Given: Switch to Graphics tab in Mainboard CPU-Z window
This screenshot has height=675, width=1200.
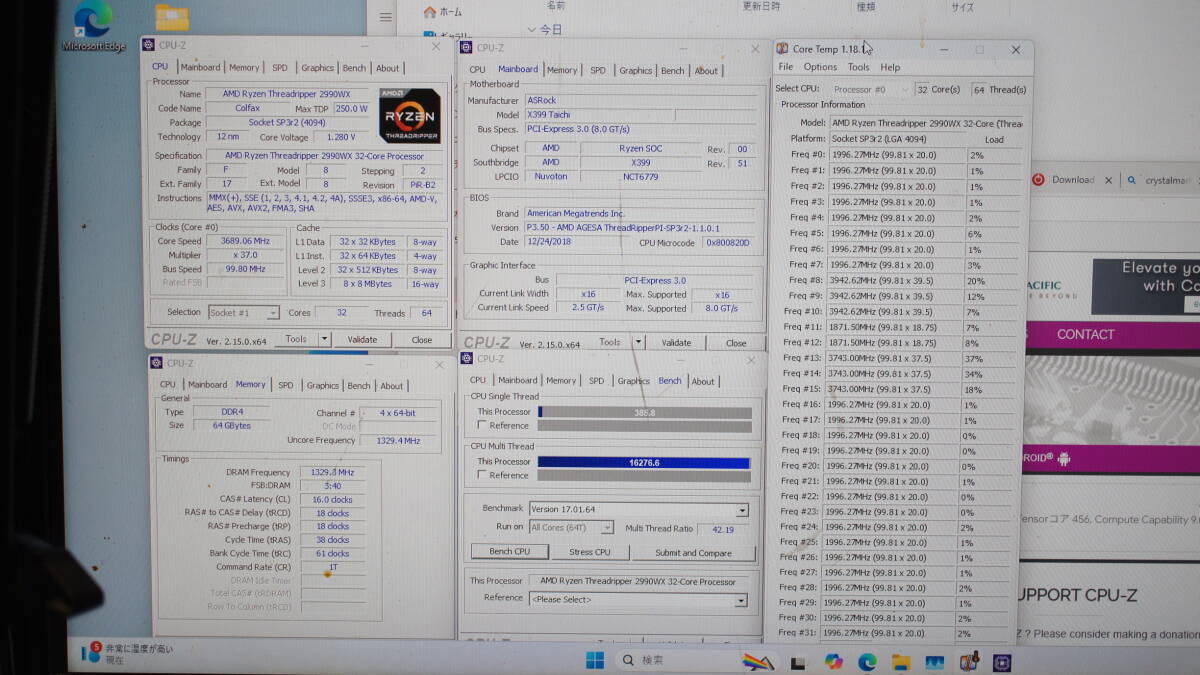Looking at the screenshot, I should [635, 70].
